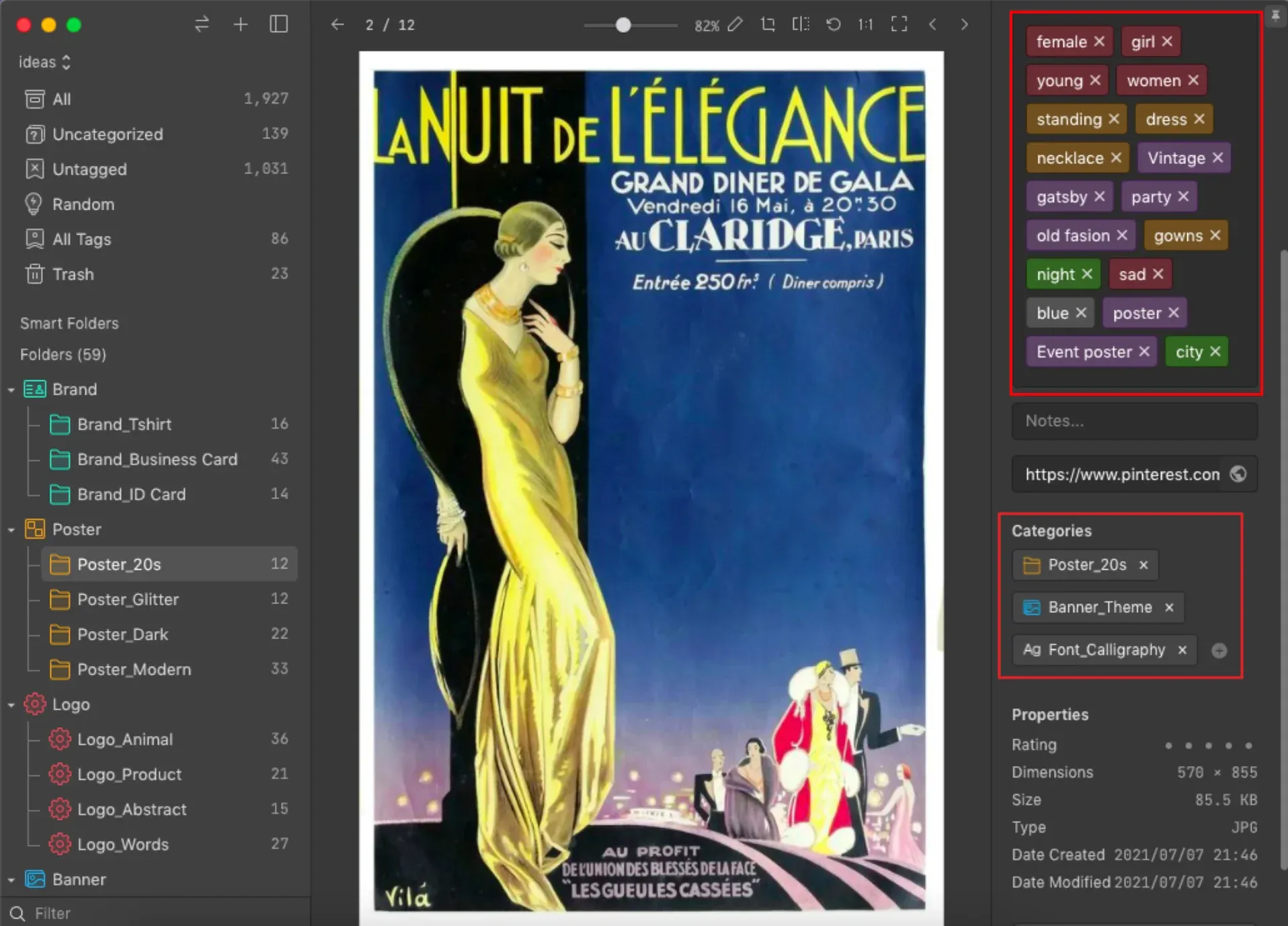Open Untagged items

(x=156, y=169)
